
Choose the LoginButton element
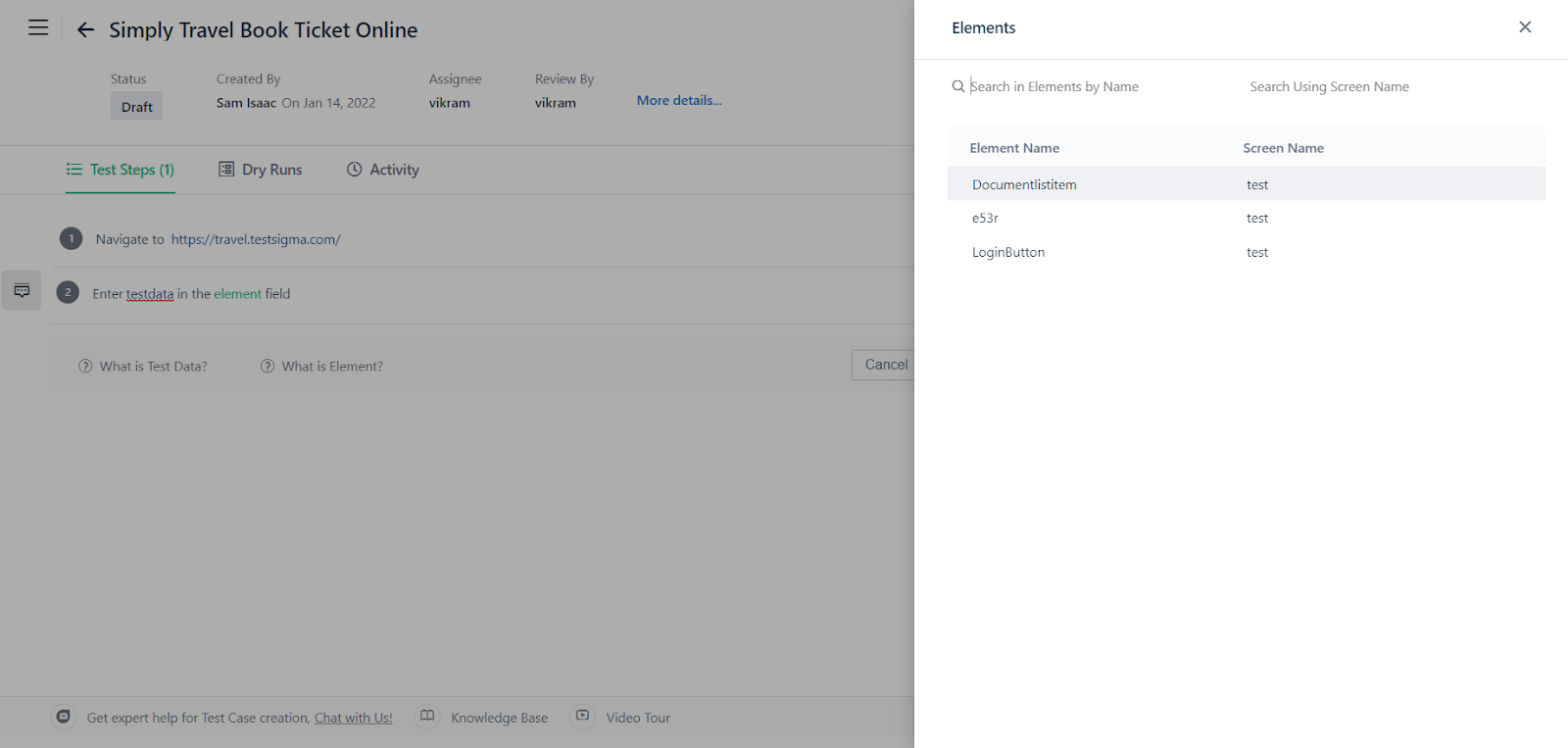coord(1008,252)
